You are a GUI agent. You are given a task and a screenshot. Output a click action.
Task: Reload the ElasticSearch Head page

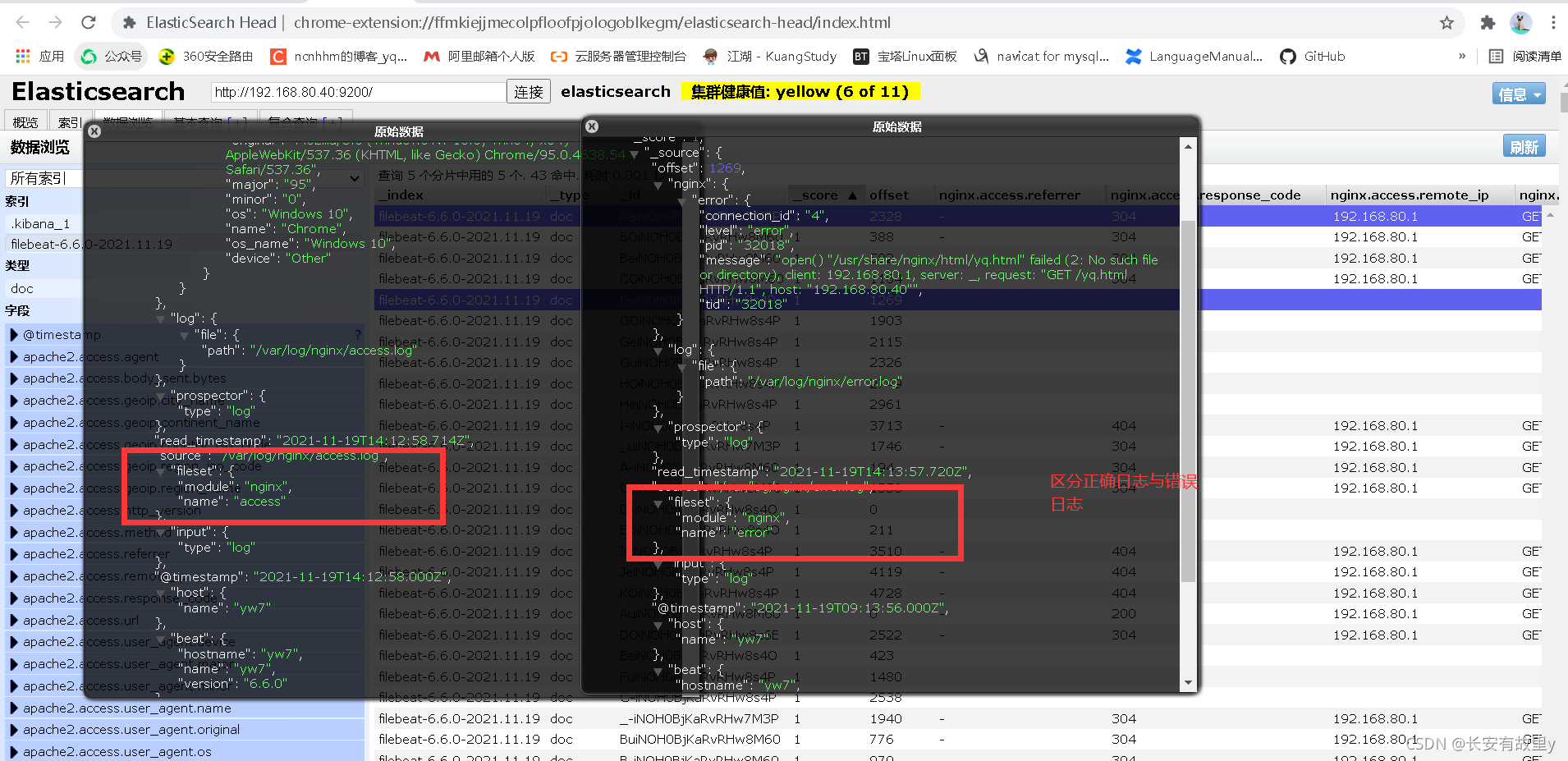click(89, 22)
